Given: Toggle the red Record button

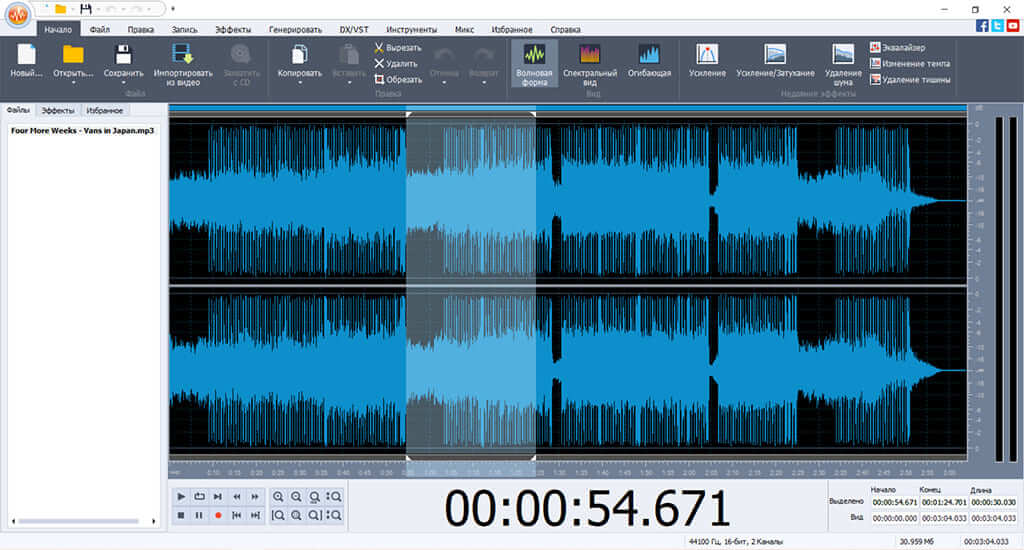Looking at the screenshot, I should (x=218, y=515).
